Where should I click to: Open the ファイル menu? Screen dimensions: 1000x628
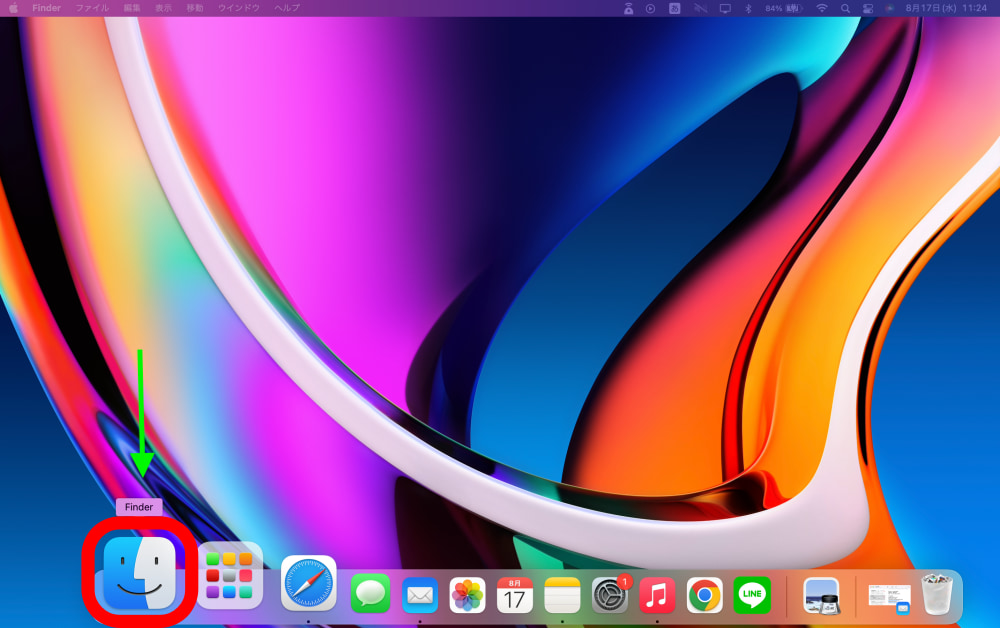click(x=92, y=8)
